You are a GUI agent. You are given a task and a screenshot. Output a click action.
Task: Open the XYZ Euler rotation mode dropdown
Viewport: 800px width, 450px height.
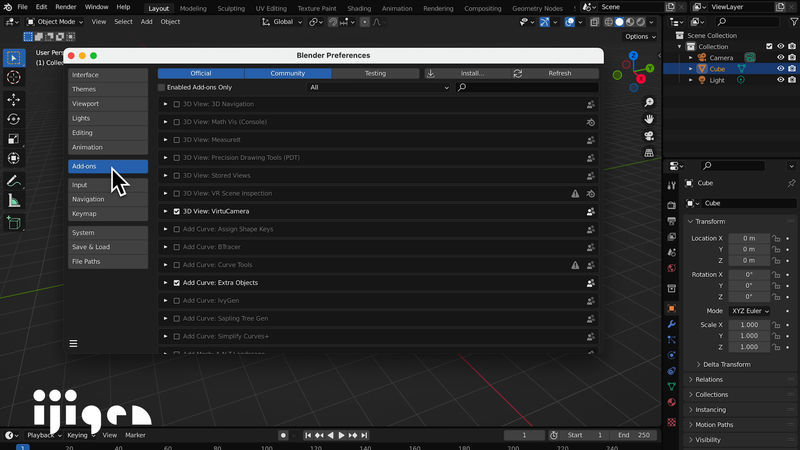tap(749, 311)
